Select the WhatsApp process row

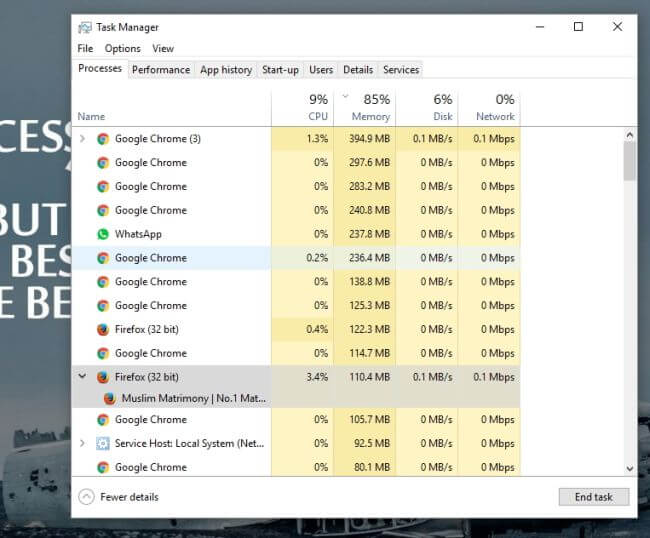pyautogui.click(x=296, y=234)
